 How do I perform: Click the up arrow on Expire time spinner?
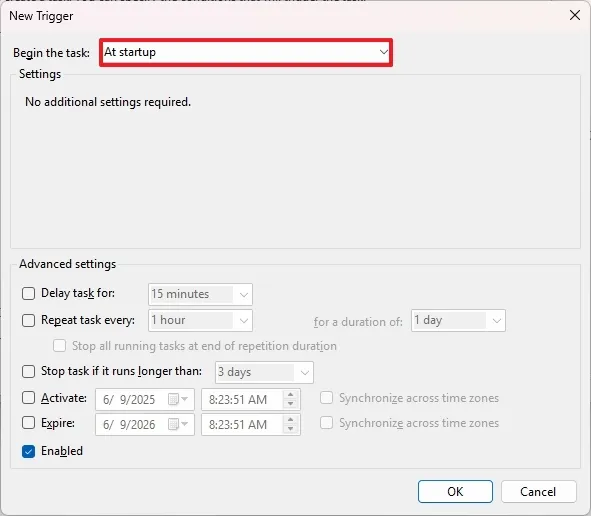(x=290, y=420)
